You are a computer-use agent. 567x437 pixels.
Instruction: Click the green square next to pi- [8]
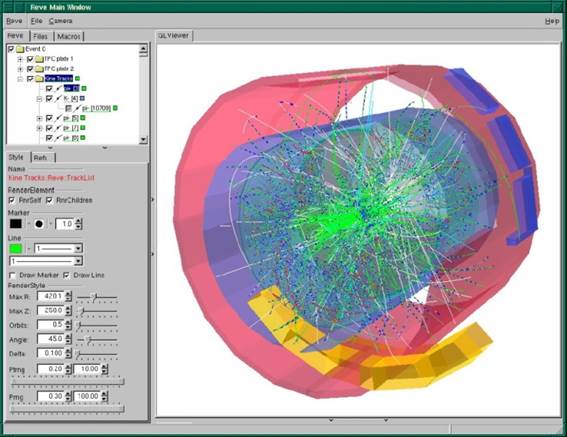point(83,138)
